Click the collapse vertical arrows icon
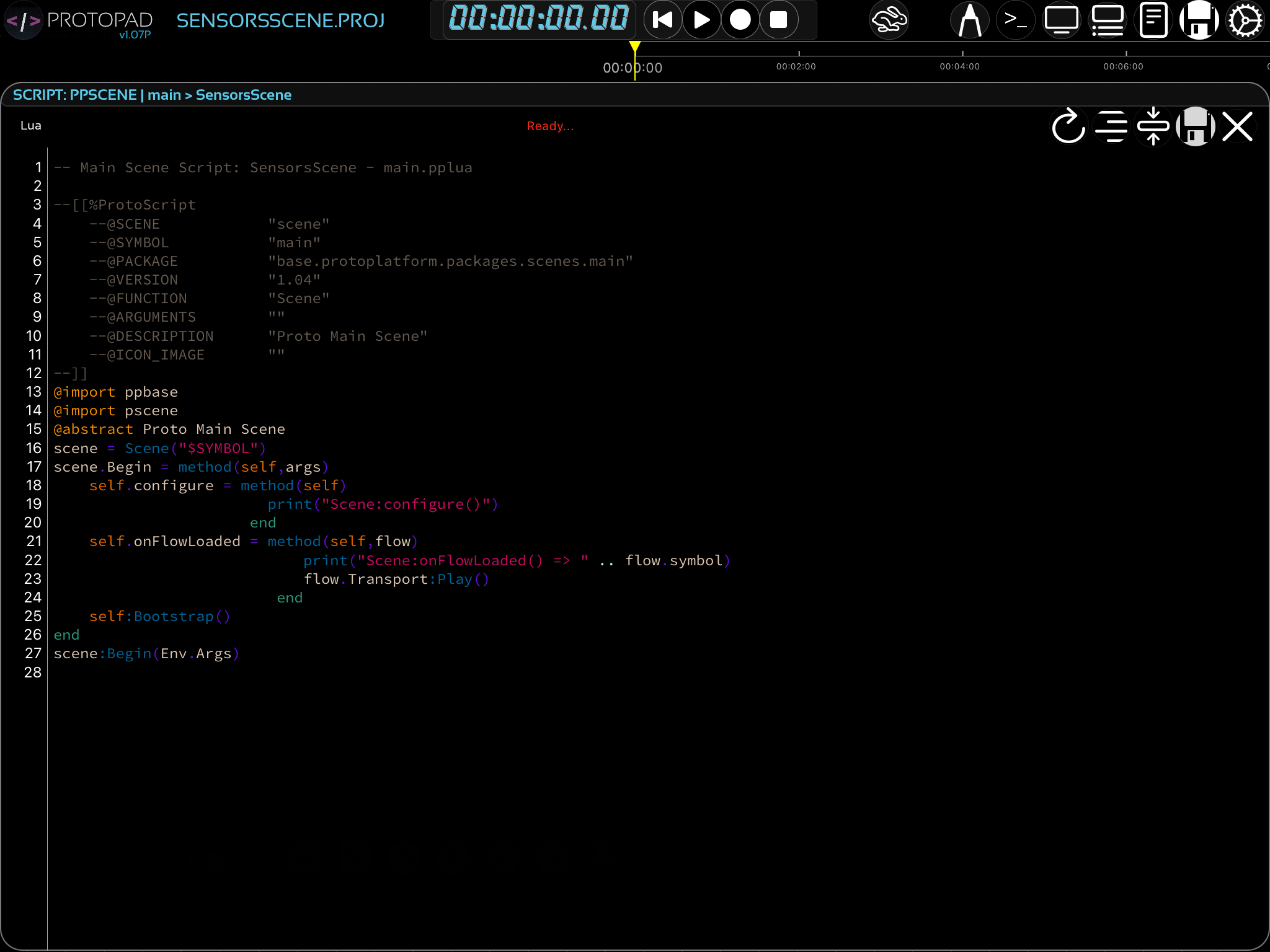Viewport: 1270px width, 952px height. [x=1153, y=126]
